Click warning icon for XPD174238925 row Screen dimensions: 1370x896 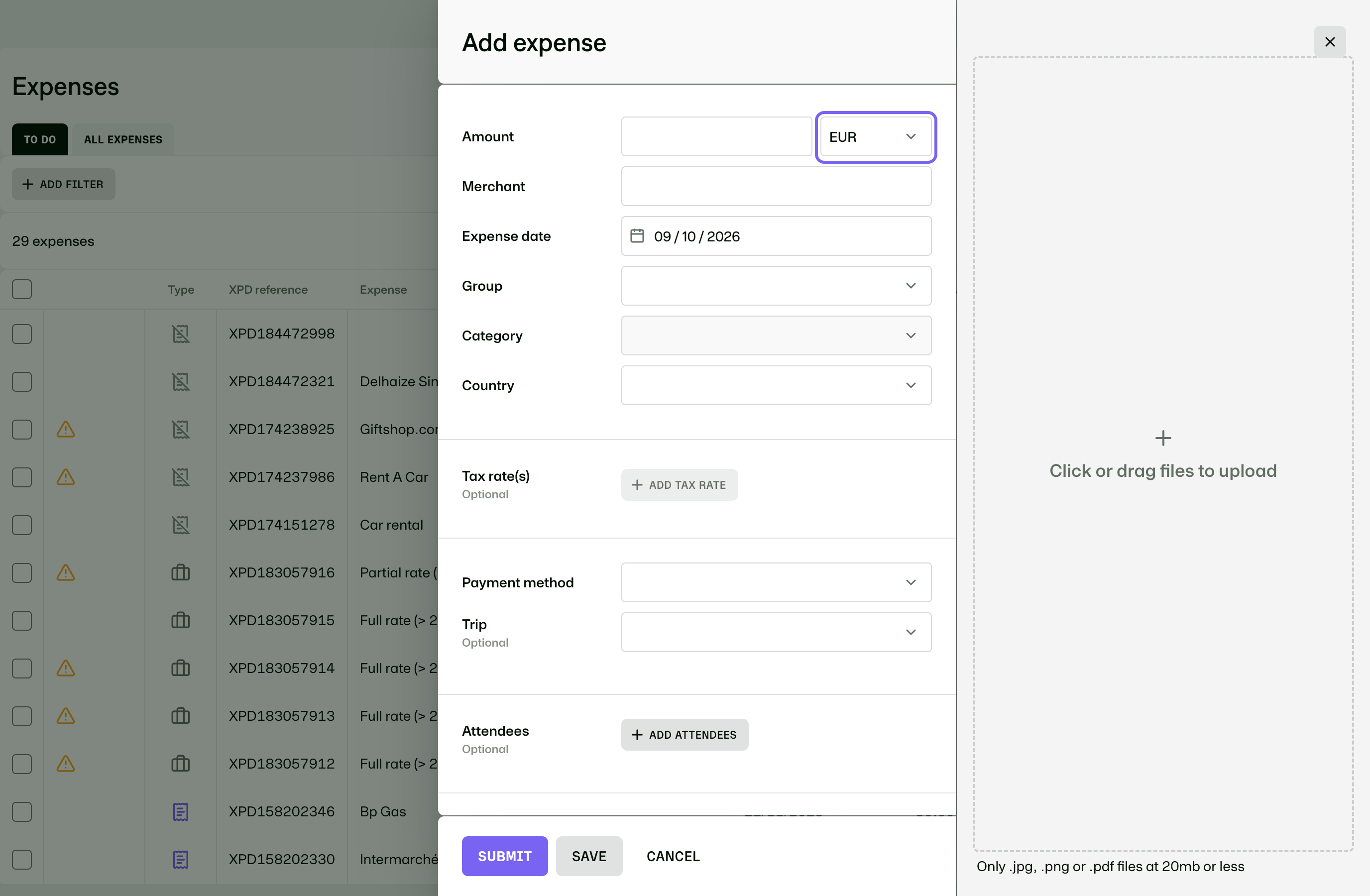click(66, 429)
